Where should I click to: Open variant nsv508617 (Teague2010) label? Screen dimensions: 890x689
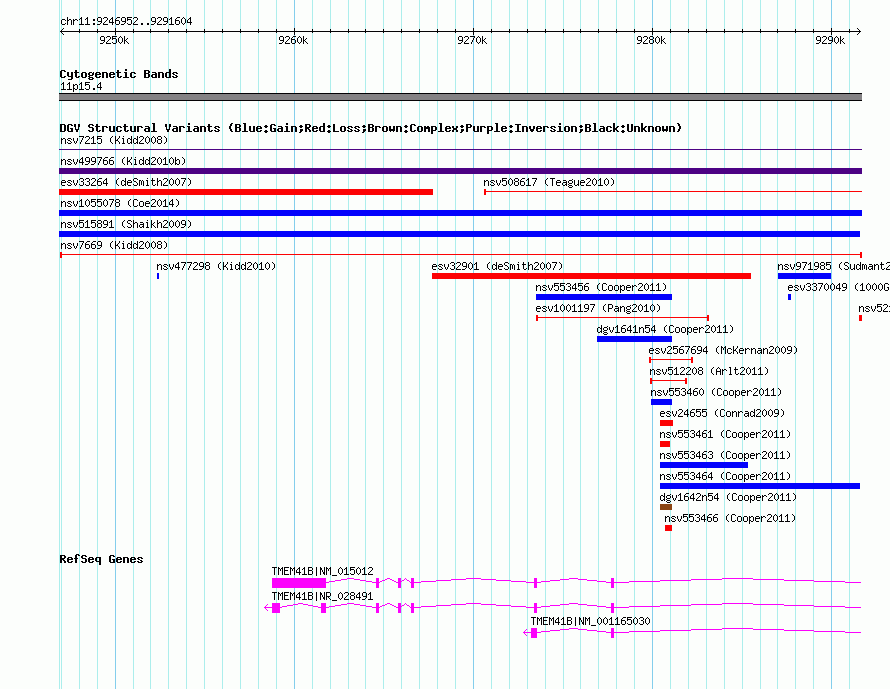[x=549, y=182]
